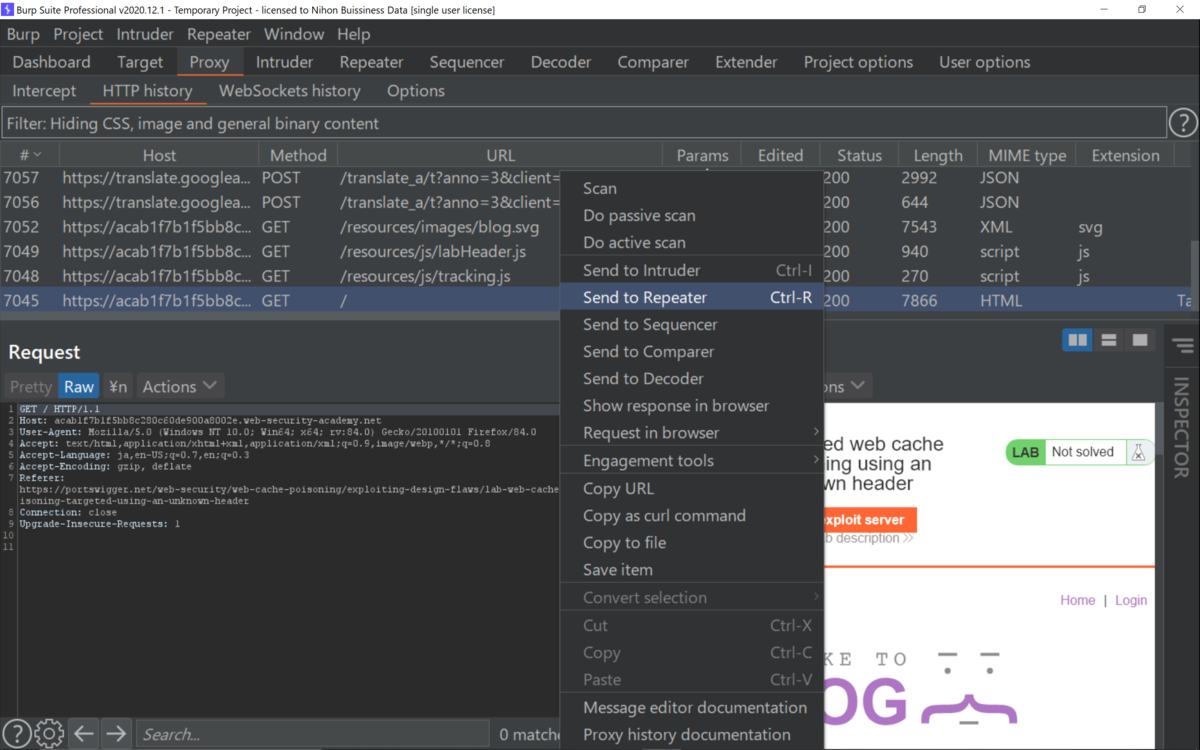Switch to the Repeater tab

371,62
